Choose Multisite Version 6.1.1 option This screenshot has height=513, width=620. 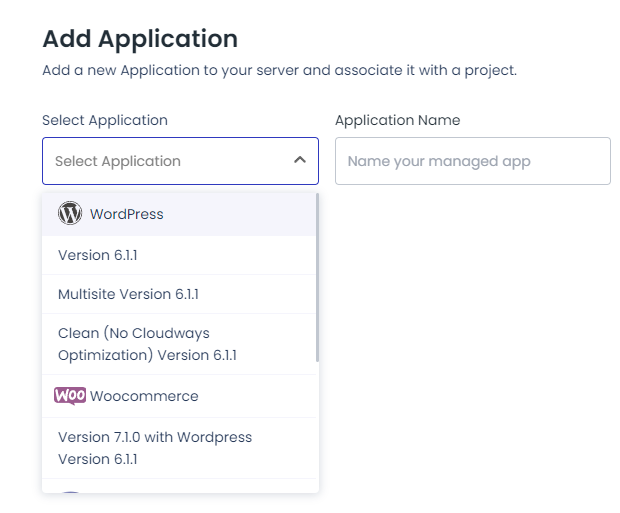pos(179,294)
